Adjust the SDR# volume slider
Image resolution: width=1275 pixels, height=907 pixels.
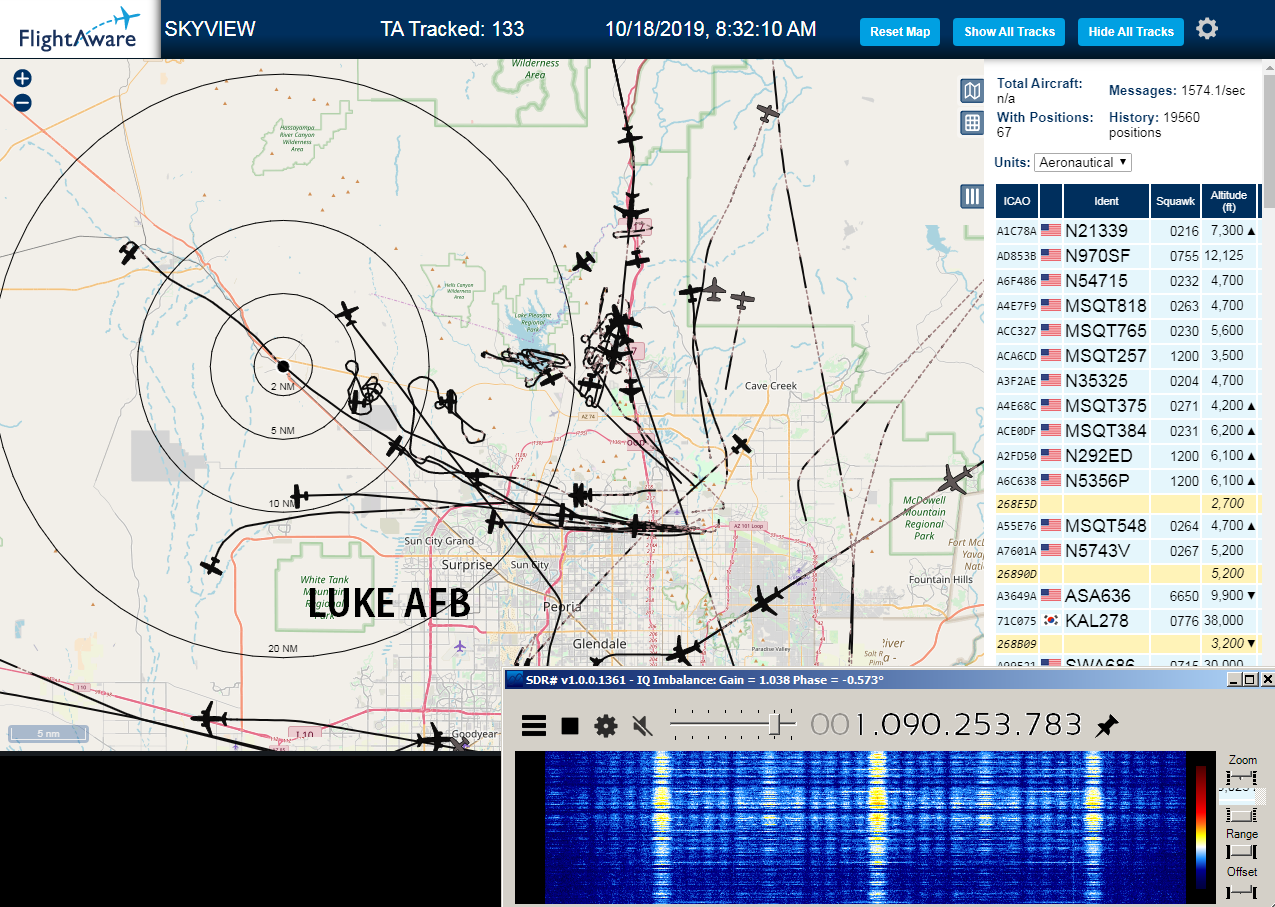click(x=733, y=724)
